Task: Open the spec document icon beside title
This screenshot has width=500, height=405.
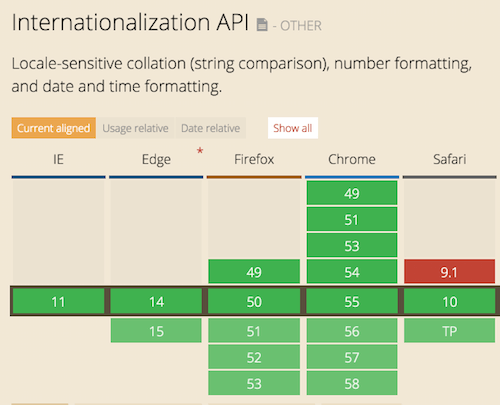Action: pyautogui.click(x=262, y=25)
